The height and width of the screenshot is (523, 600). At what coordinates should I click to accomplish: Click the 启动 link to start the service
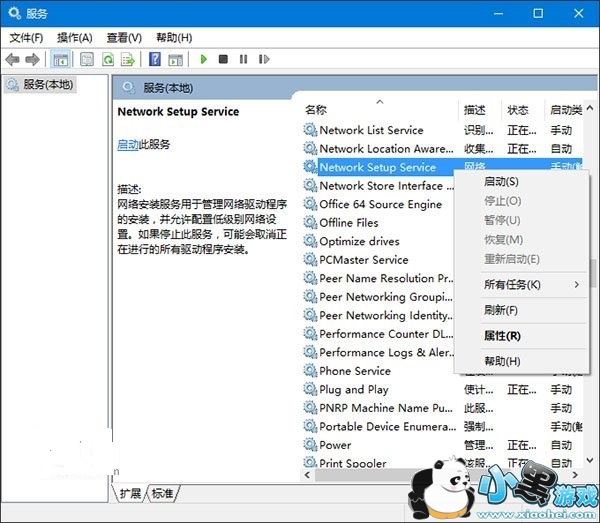[x=127, y=145]
